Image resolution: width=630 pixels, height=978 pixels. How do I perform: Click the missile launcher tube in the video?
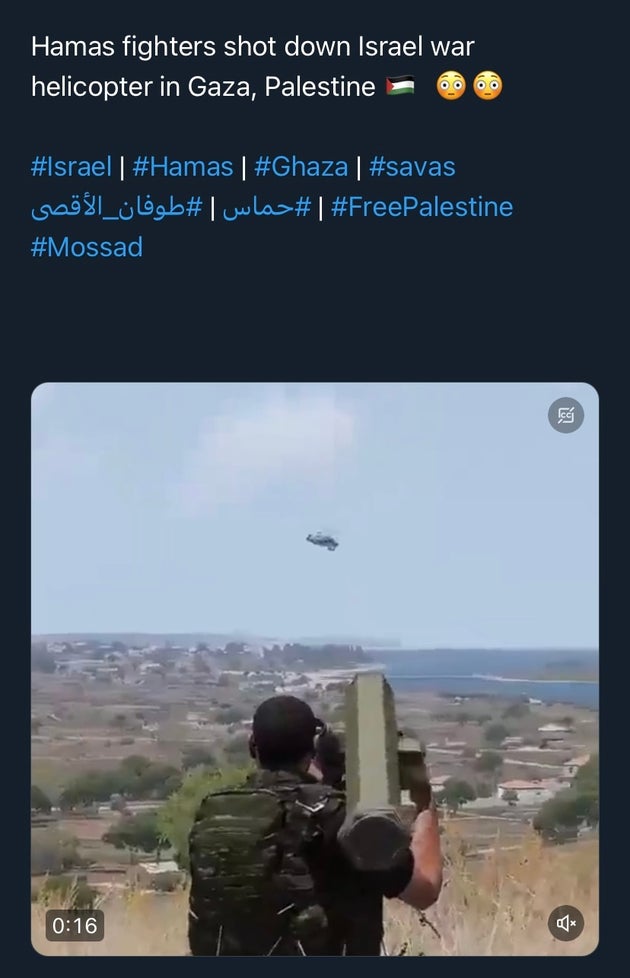(x=372, y=760)
